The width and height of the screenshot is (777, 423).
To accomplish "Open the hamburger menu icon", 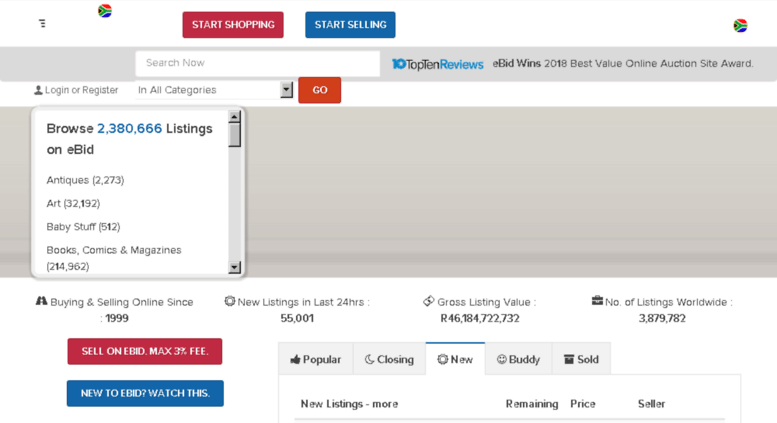I will point(43,23).
